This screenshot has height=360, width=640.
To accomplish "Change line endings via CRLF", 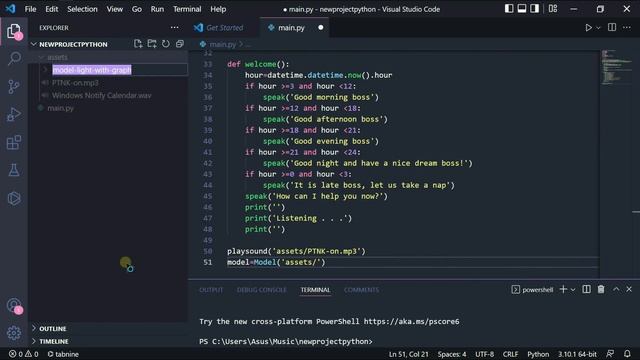I will coord(510,354).
